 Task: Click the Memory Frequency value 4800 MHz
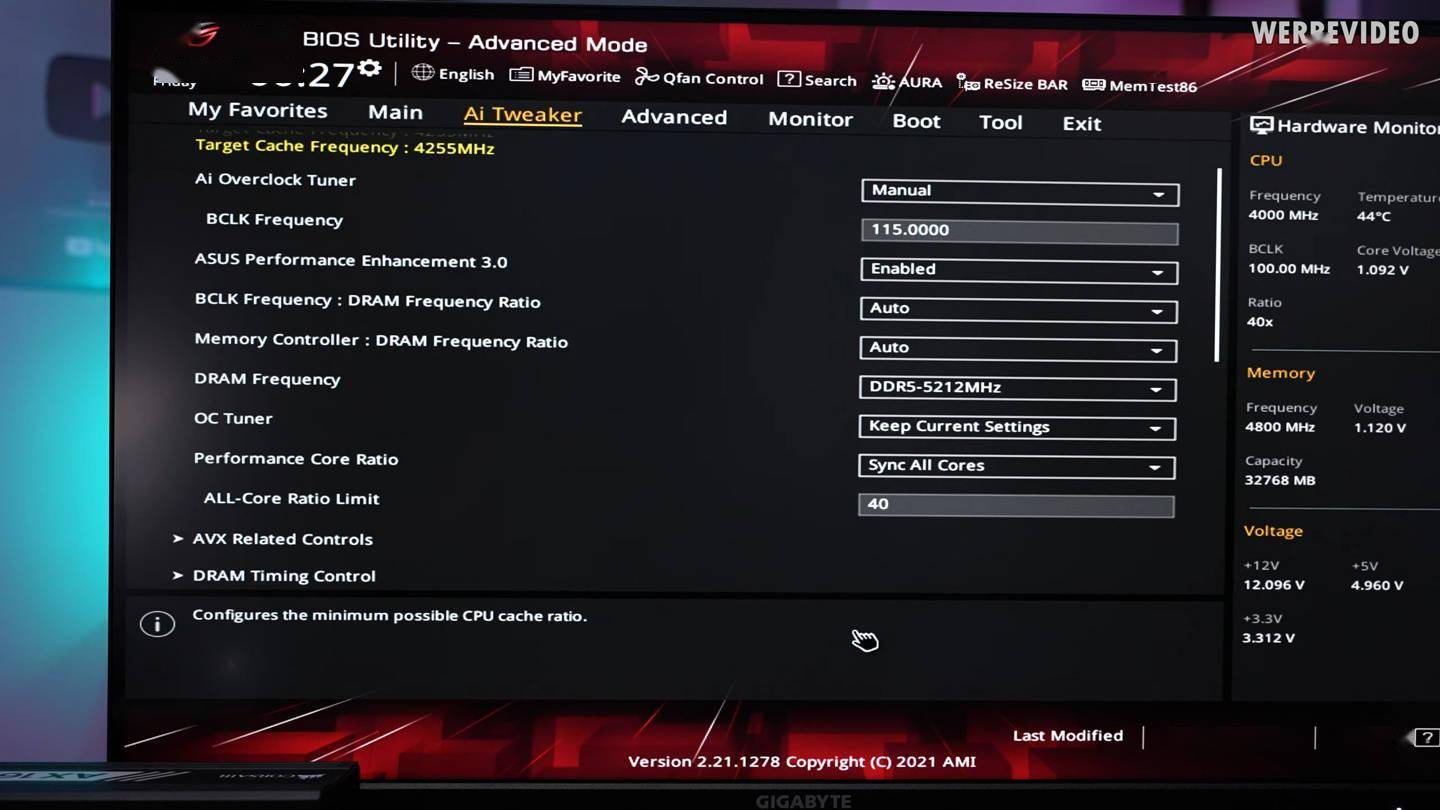pyautogui.click(x=1280, y=427)
